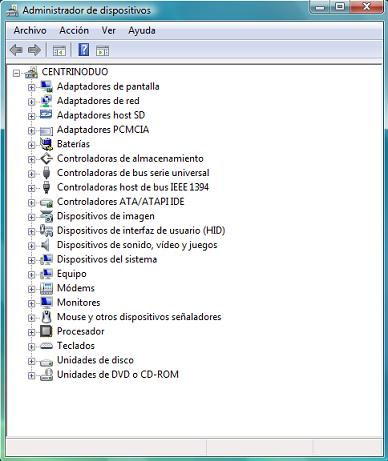Image resolution: width=388 pixels, height=461 pixels.
Task: Open the Acción menu
Action: tap(74, 30)
